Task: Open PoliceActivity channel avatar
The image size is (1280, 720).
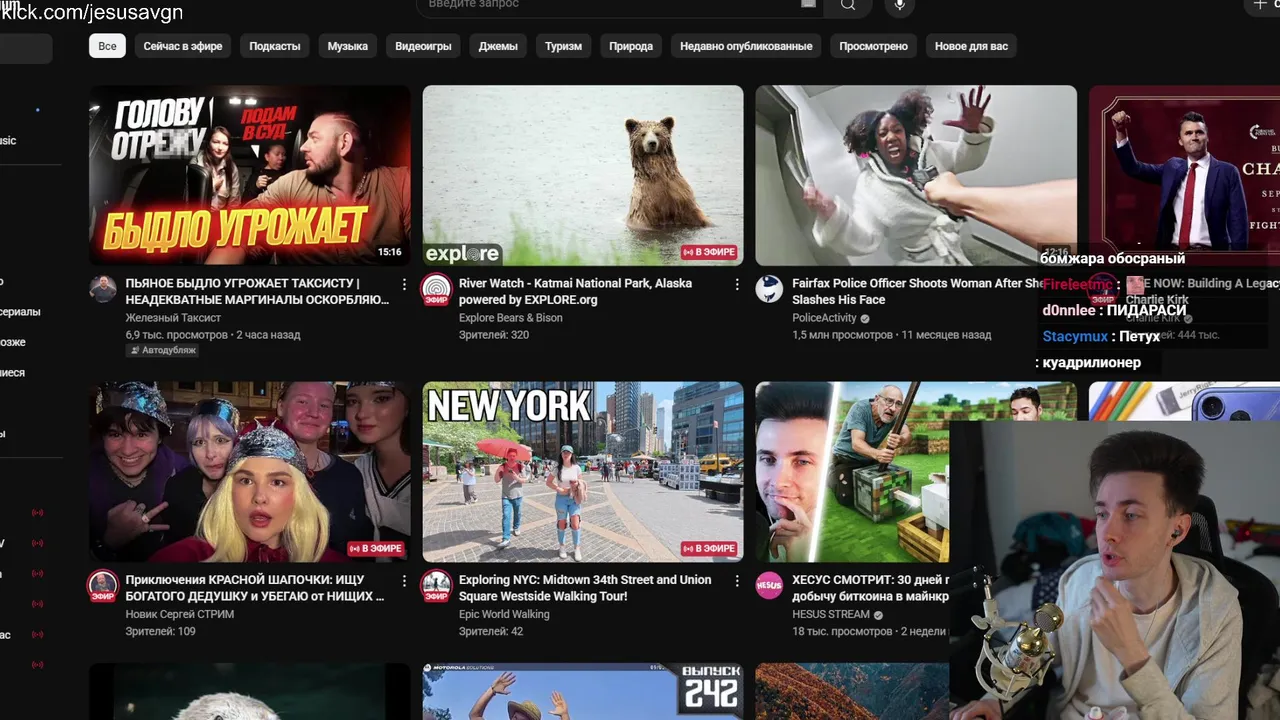Action: click(x=769, y=289)
